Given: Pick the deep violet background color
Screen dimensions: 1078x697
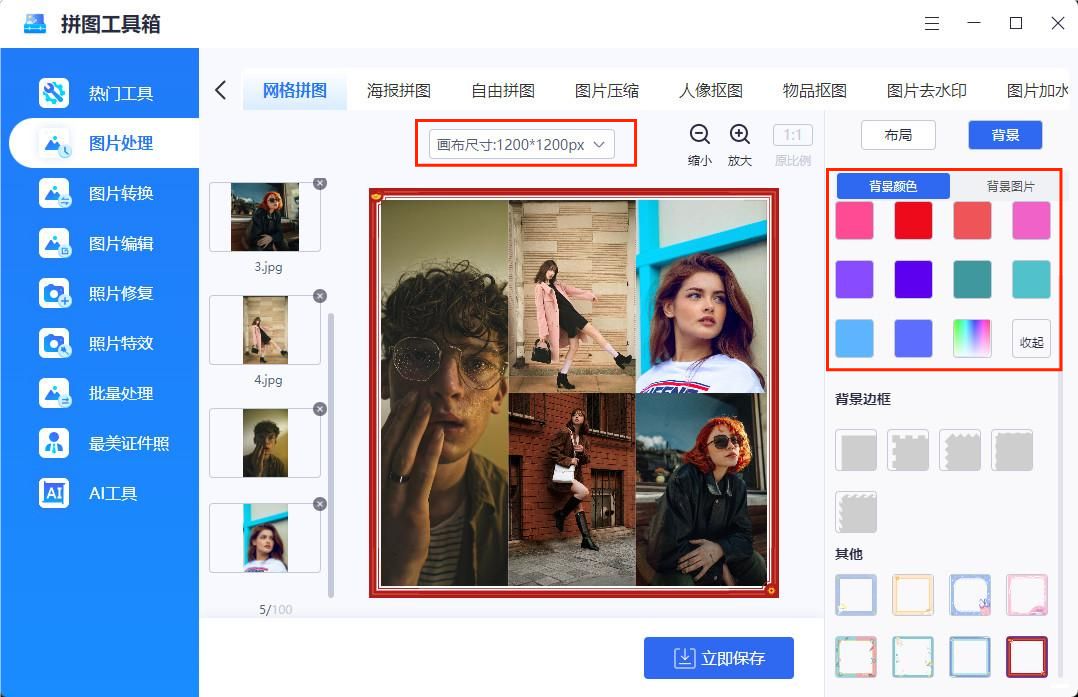Looking at the screenshot, I should point(914,279).
